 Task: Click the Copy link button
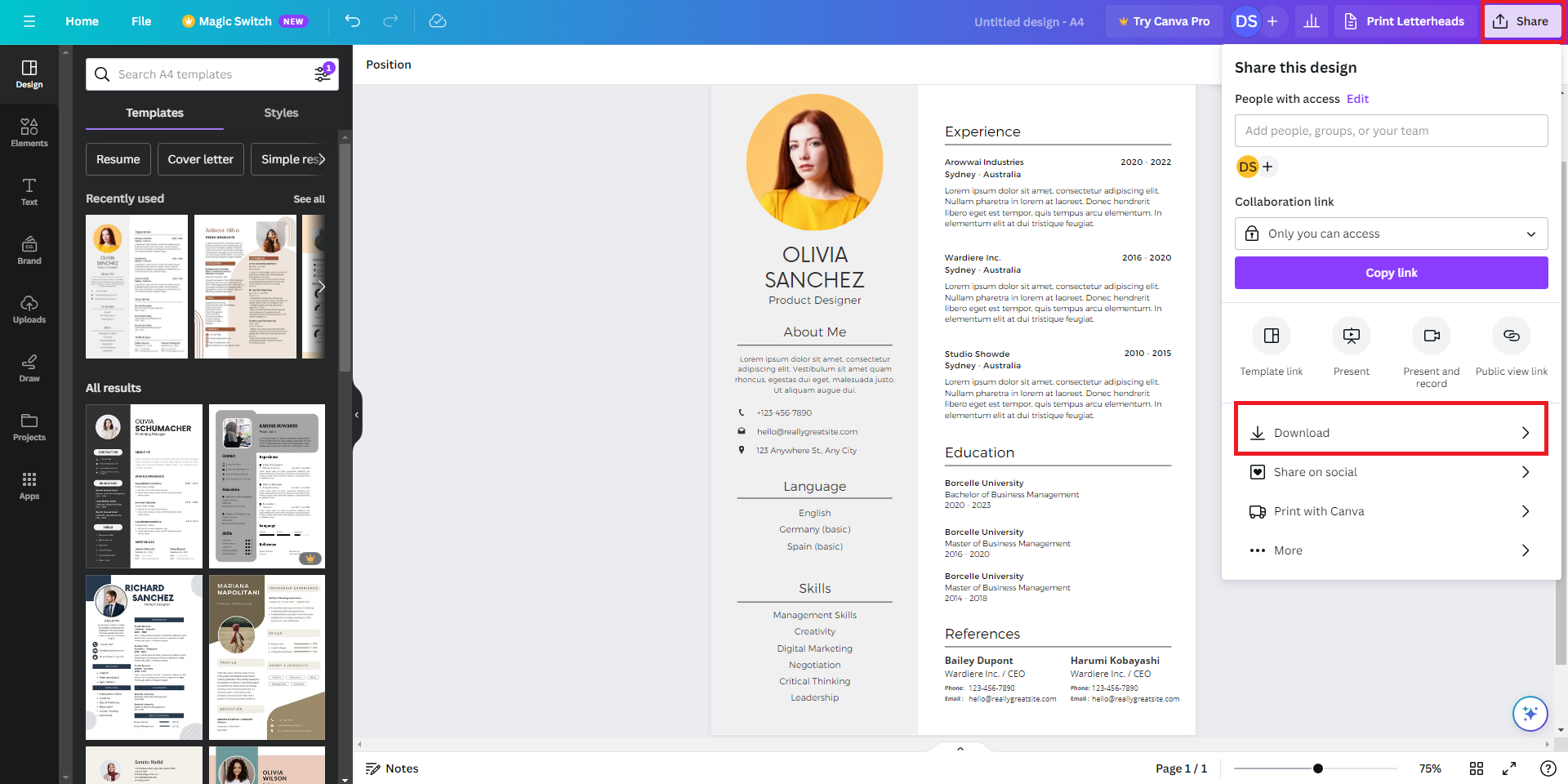pyautogui.click(x=1392, y=273)
